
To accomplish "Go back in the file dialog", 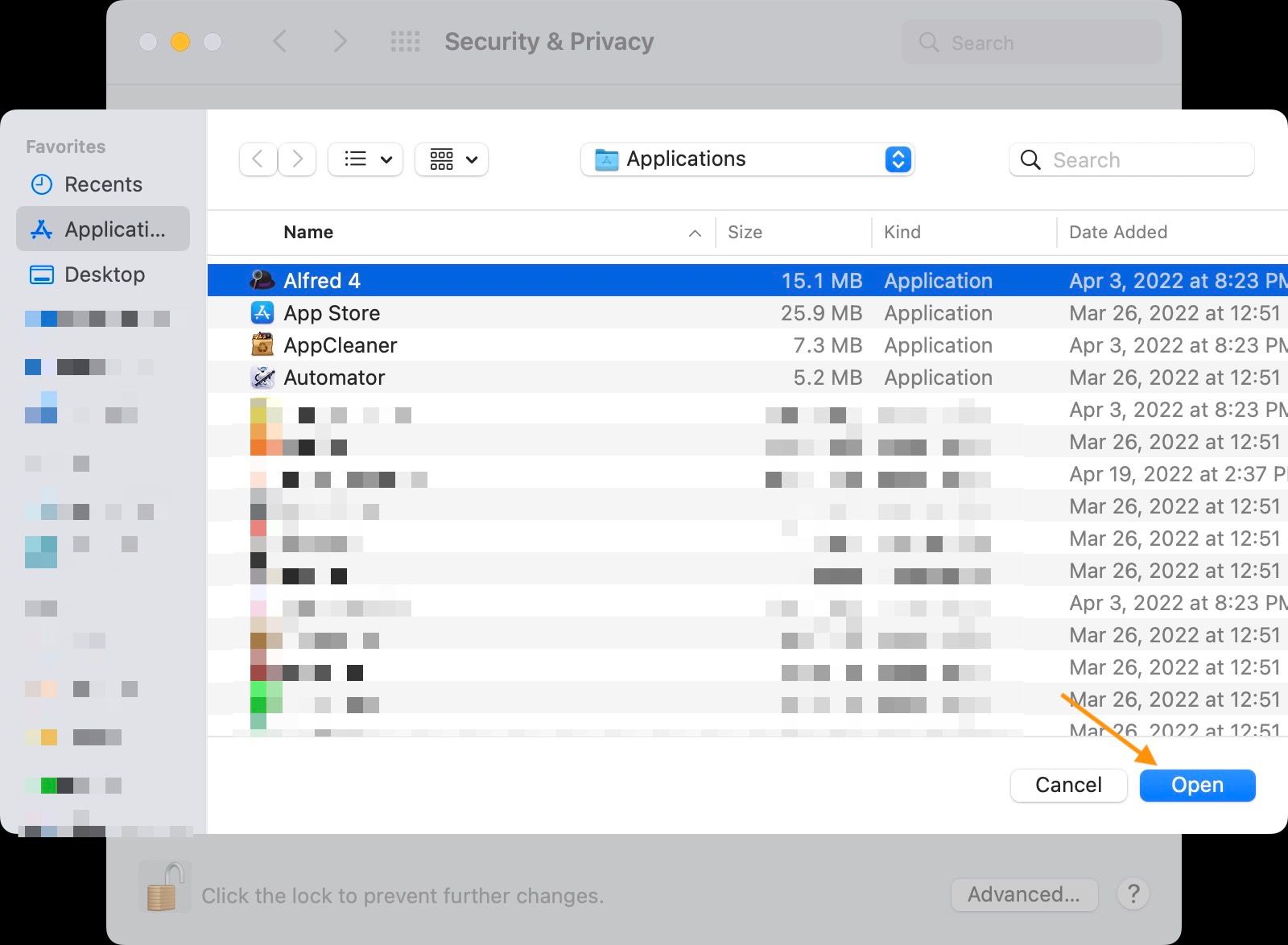I will pyautogui.click(x=258, y=159).
